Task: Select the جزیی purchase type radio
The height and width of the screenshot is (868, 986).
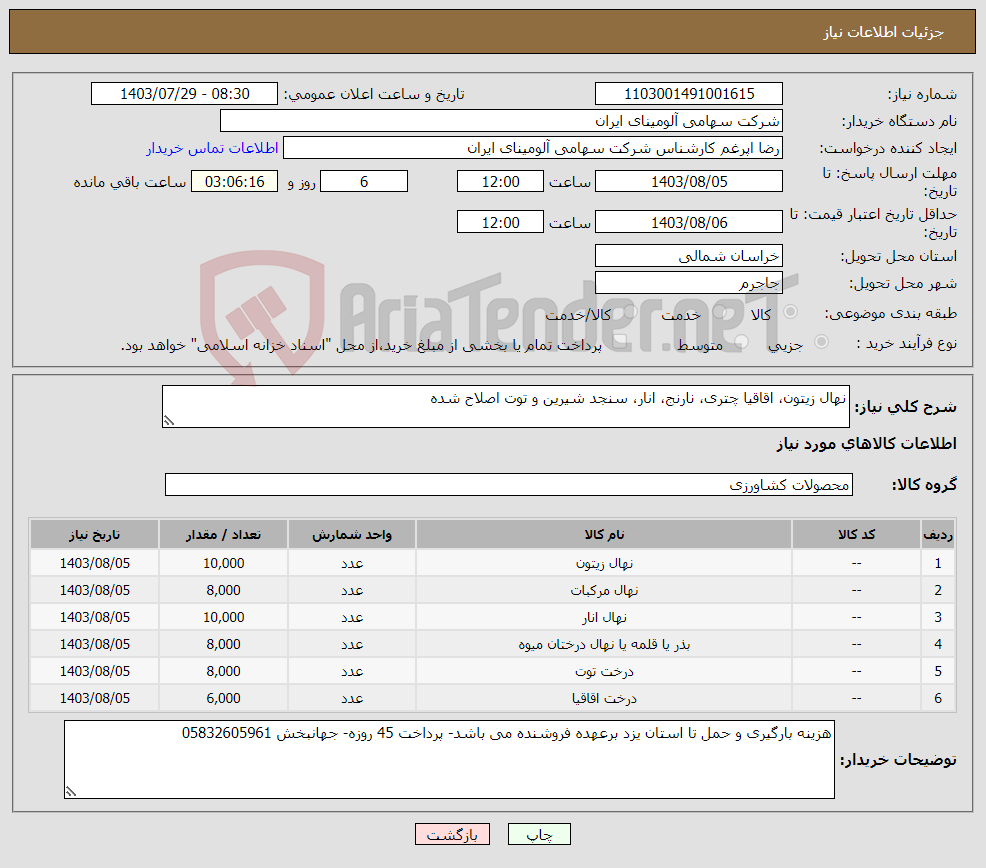Action: (821, 342)
